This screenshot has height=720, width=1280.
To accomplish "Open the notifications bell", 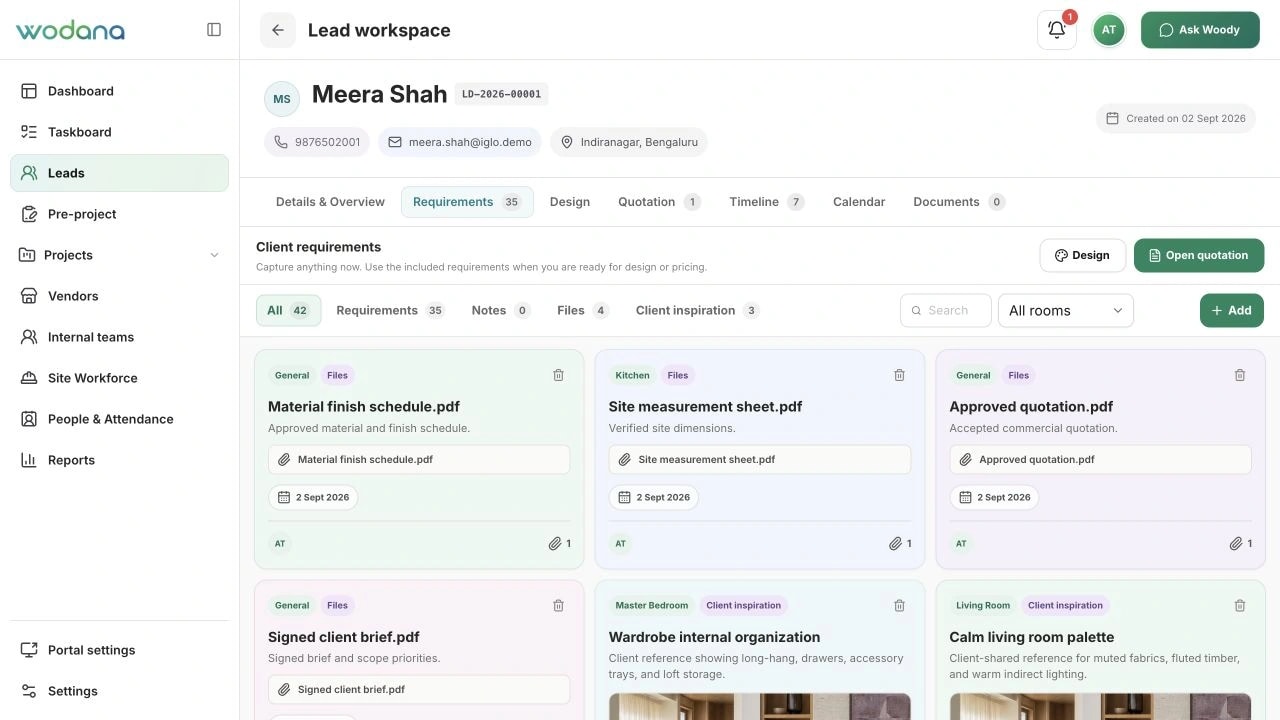I will pyautogui.click(x=1057, y=30).
